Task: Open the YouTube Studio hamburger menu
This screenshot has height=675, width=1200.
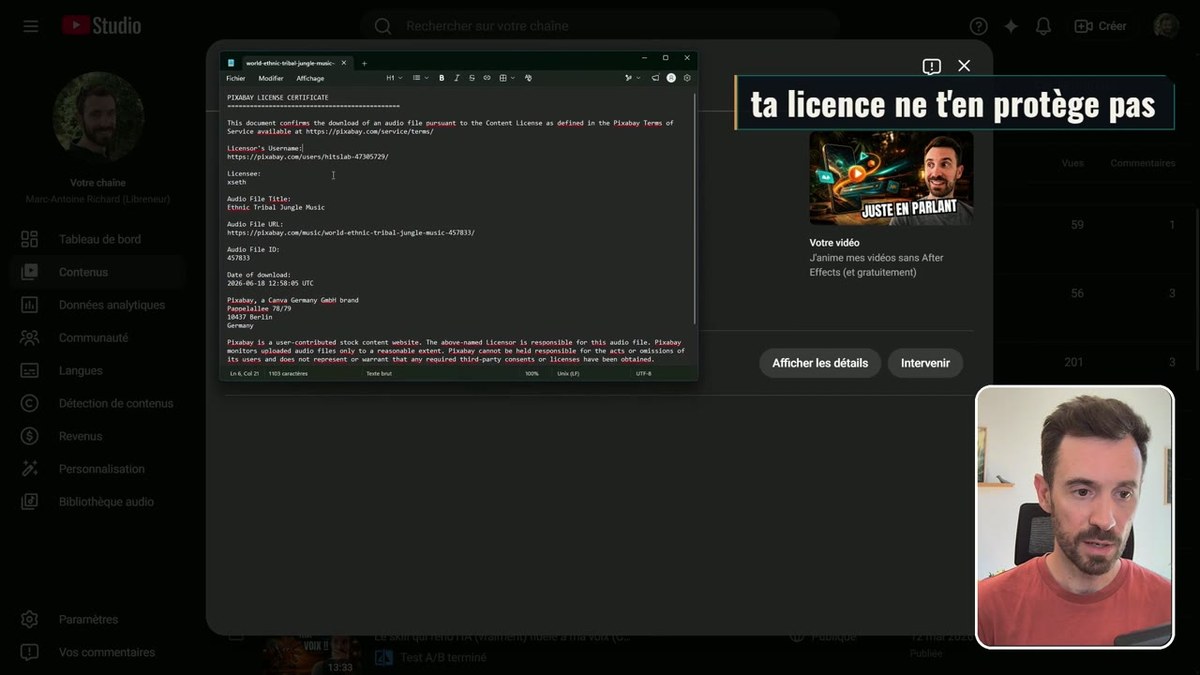Action: point(31,26)
